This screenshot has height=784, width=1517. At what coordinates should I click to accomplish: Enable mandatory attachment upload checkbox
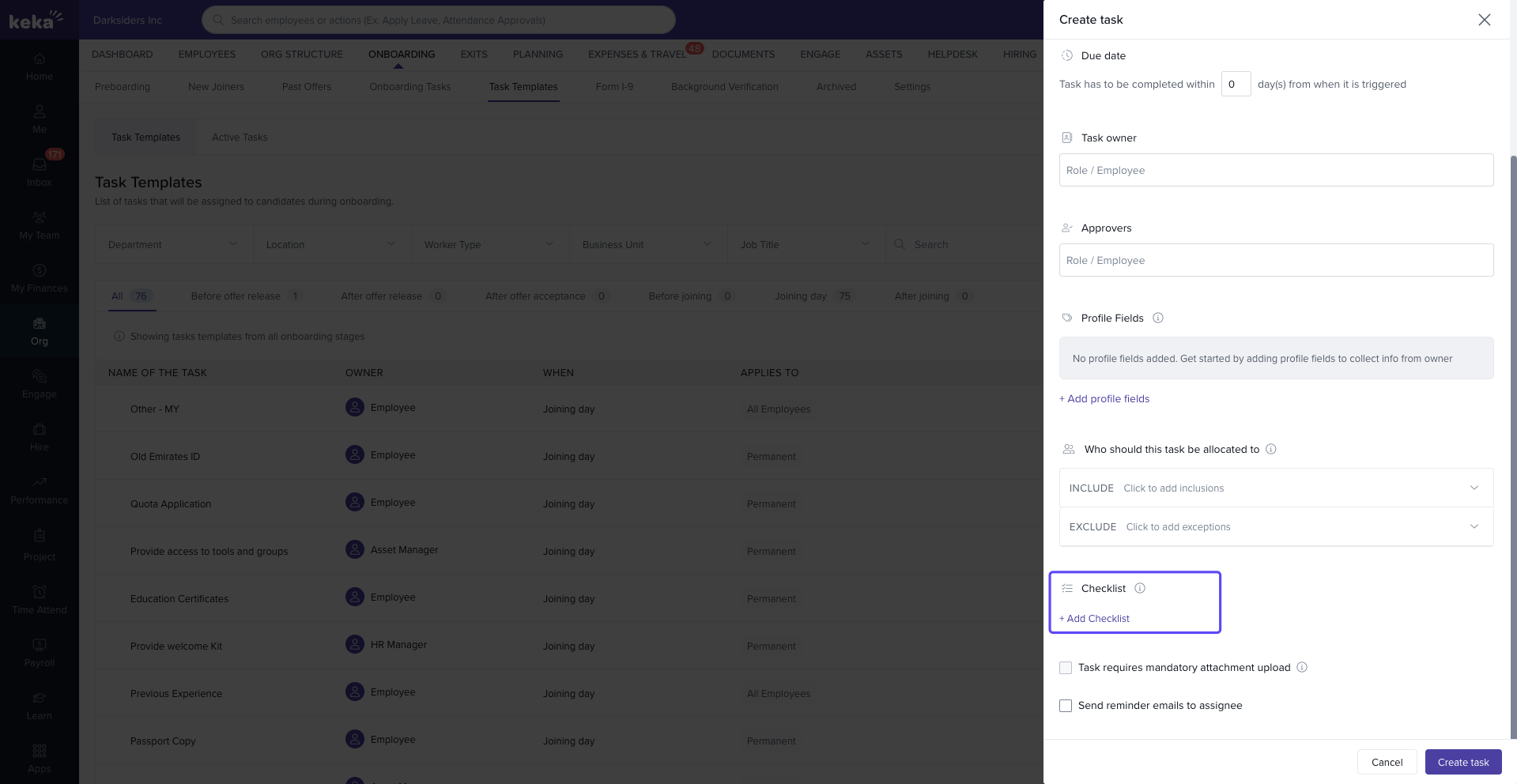tap(1066, 668)
